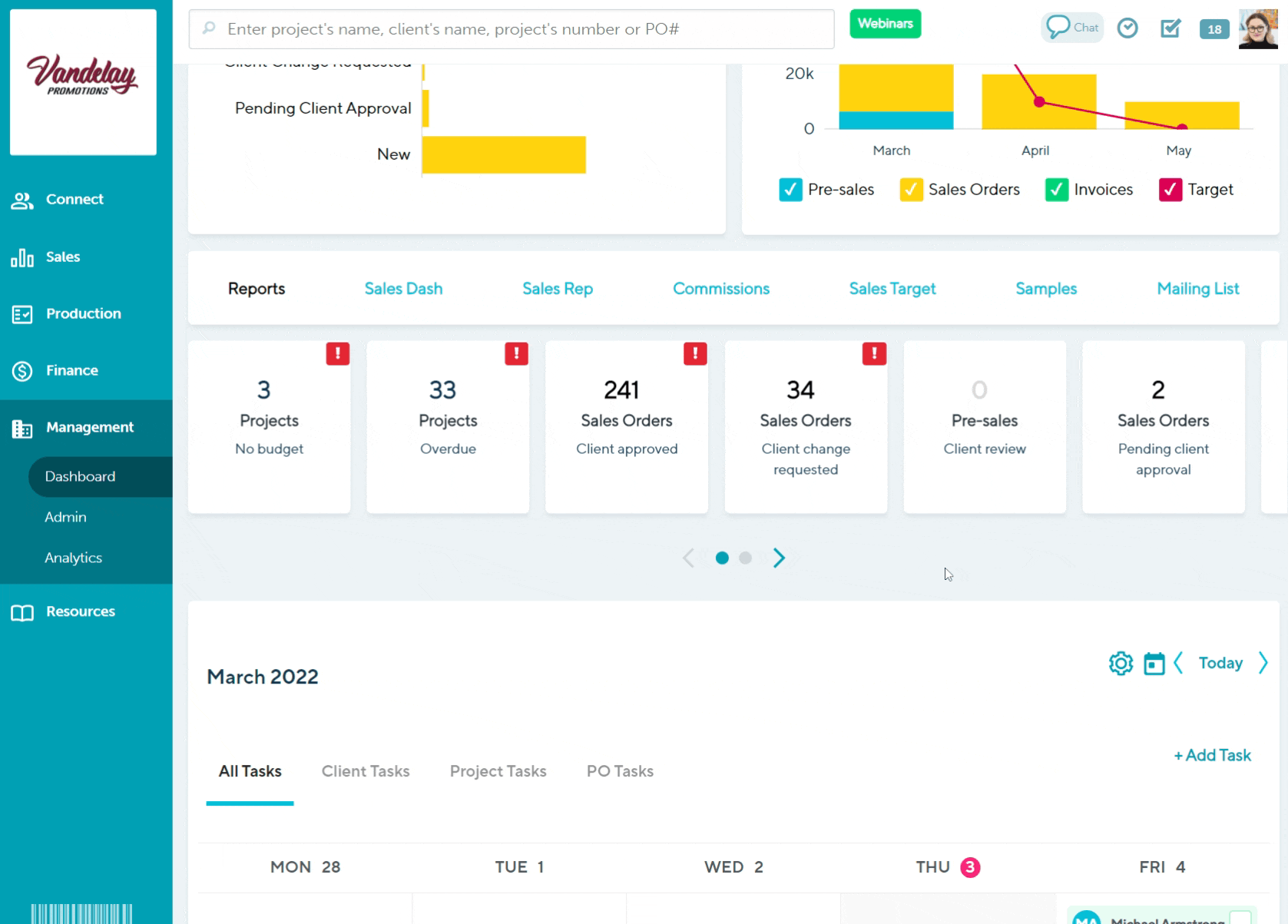1288x924 pixels.
Task: Select the second carousel page dot
Action: (x=745, y=558)
